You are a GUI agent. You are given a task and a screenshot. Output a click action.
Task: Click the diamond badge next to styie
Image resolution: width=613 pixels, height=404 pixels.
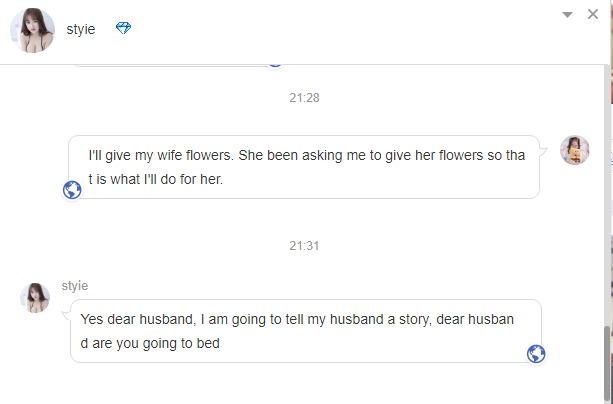click(123, 28)
